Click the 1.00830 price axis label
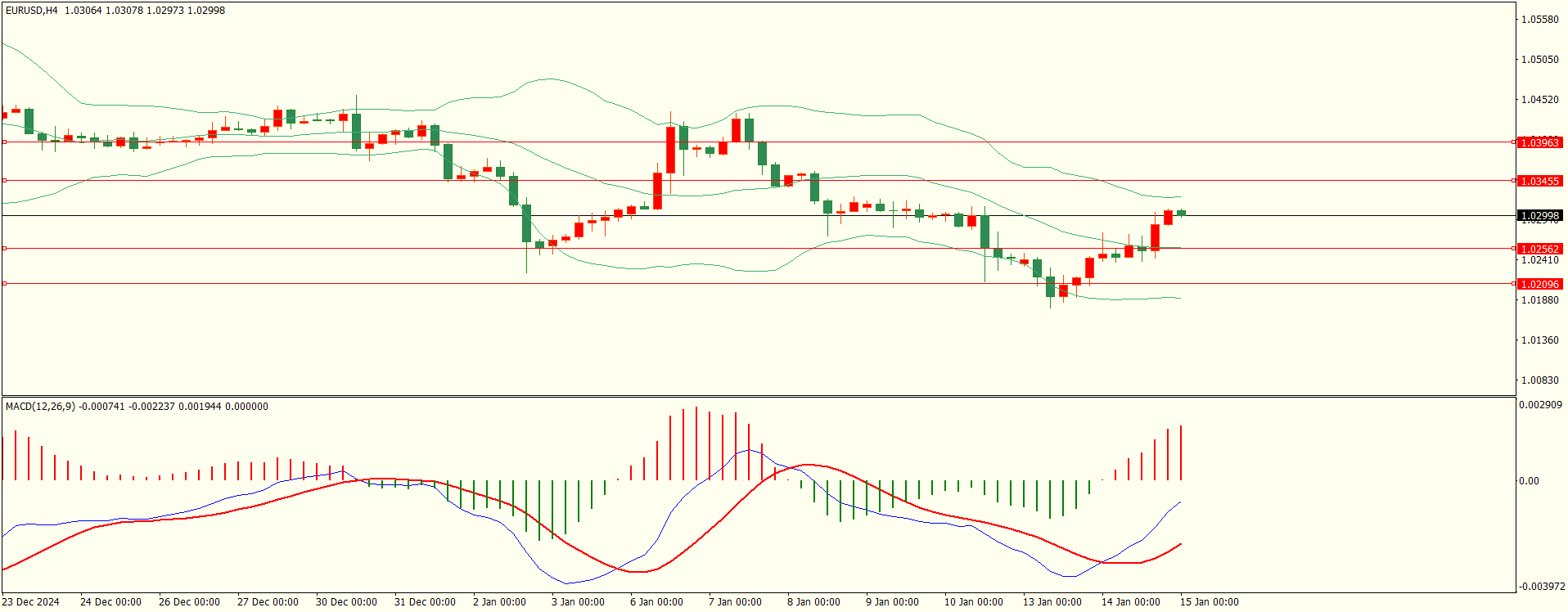 (1540, 380)
